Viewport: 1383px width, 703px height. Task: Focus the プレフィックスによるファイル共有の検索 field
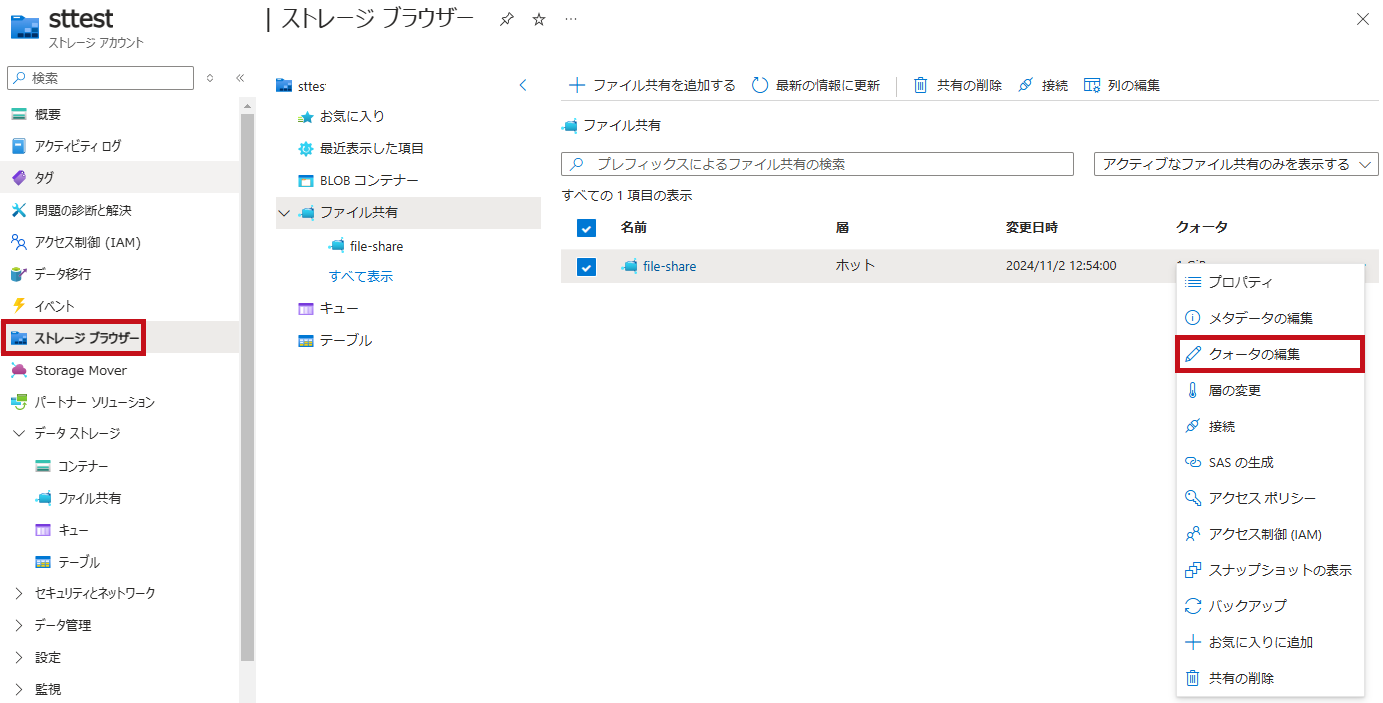[817, 164]
